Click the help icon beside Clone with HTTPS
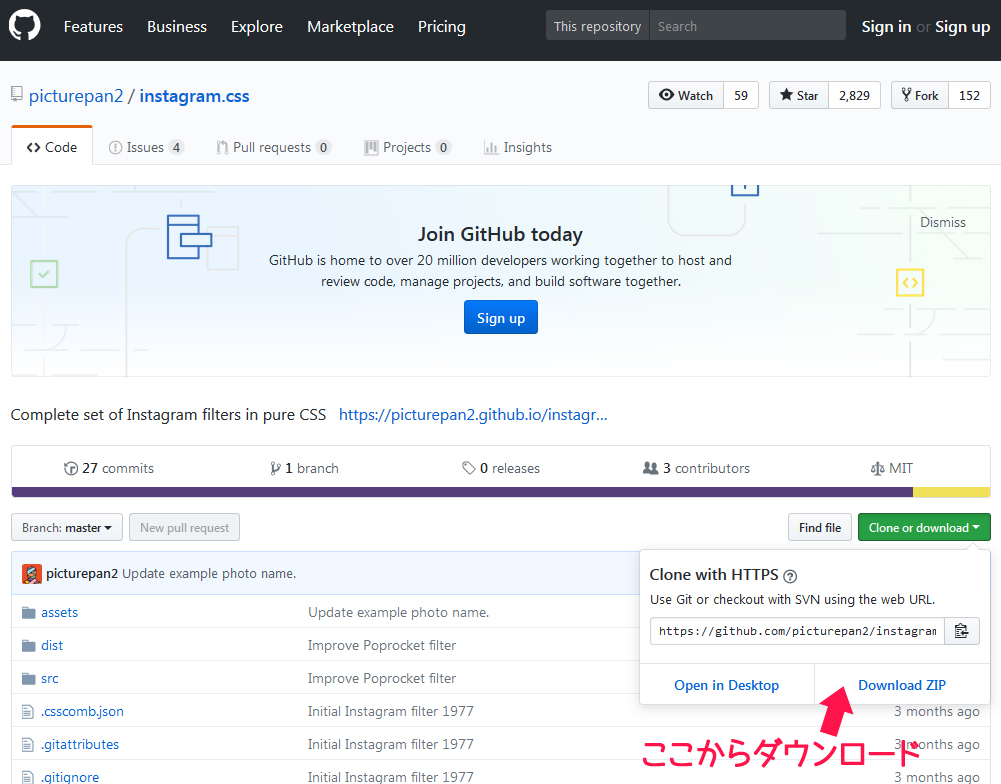This screenshot has height=784, width=1001. click(x=790, y=576)
